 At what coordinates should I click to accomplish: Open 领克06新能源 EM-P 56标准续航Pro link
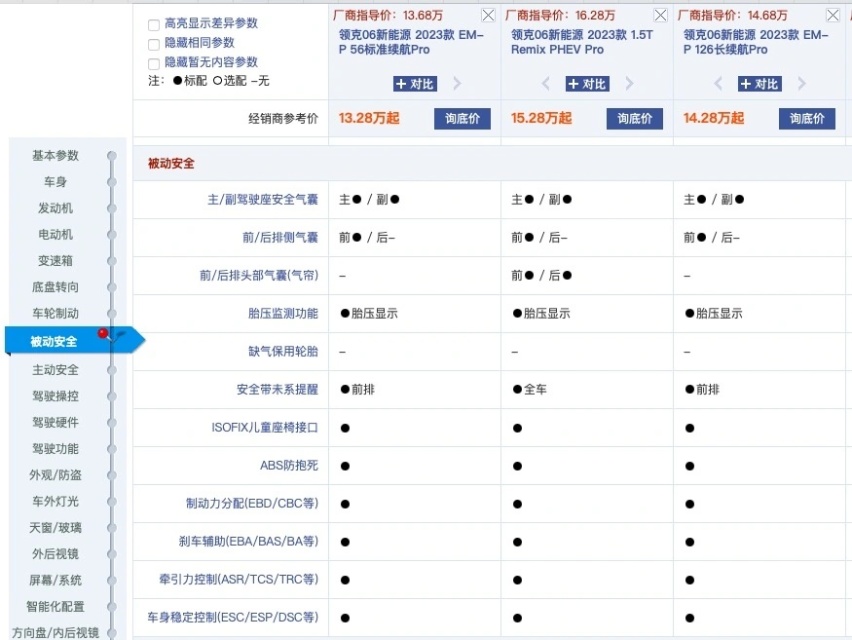pos(411,42)
